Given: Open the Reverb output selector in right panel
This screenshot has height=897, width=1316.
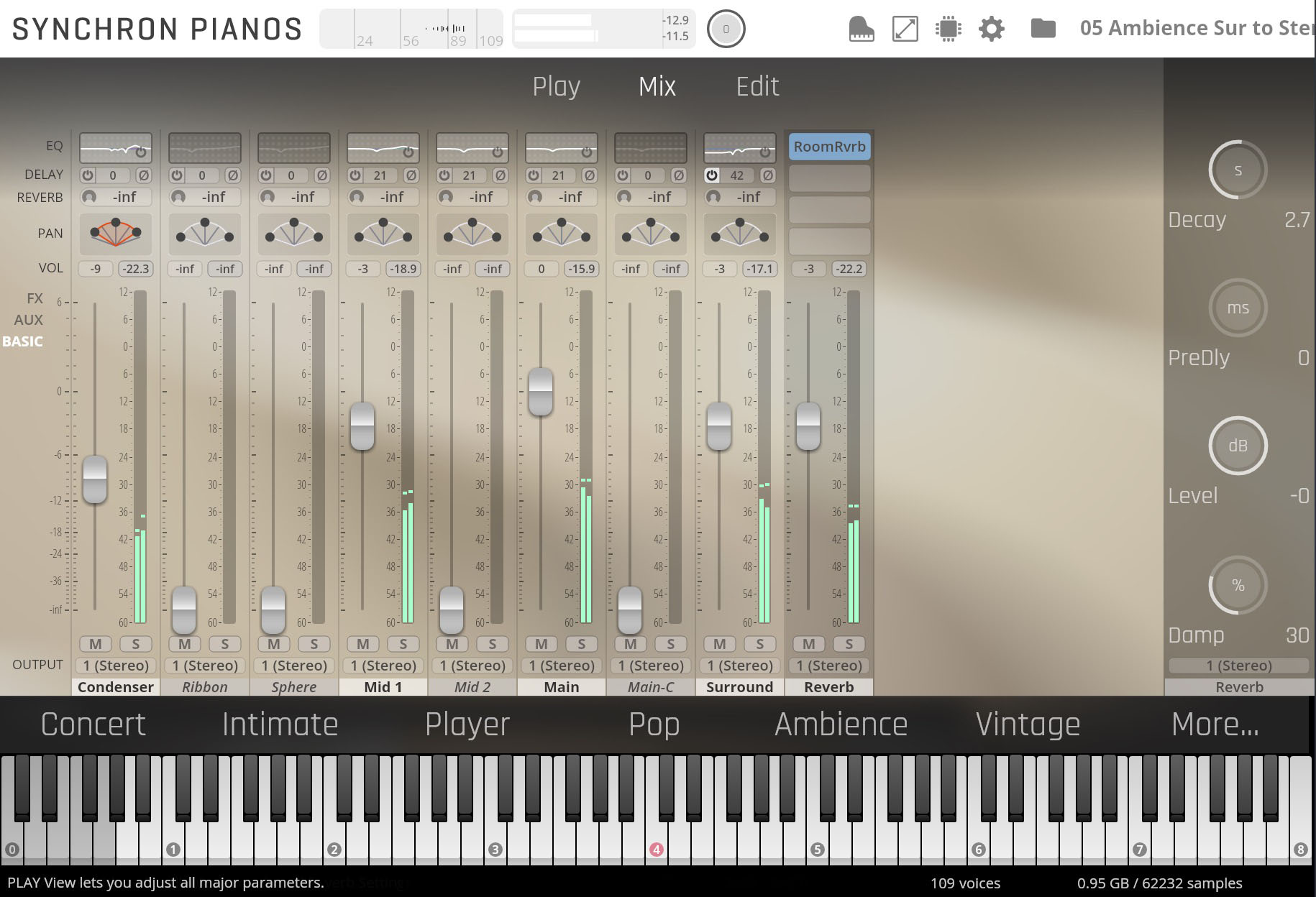Looking at the screenshot, I should pyautogui.click(x=1238, y=666).
